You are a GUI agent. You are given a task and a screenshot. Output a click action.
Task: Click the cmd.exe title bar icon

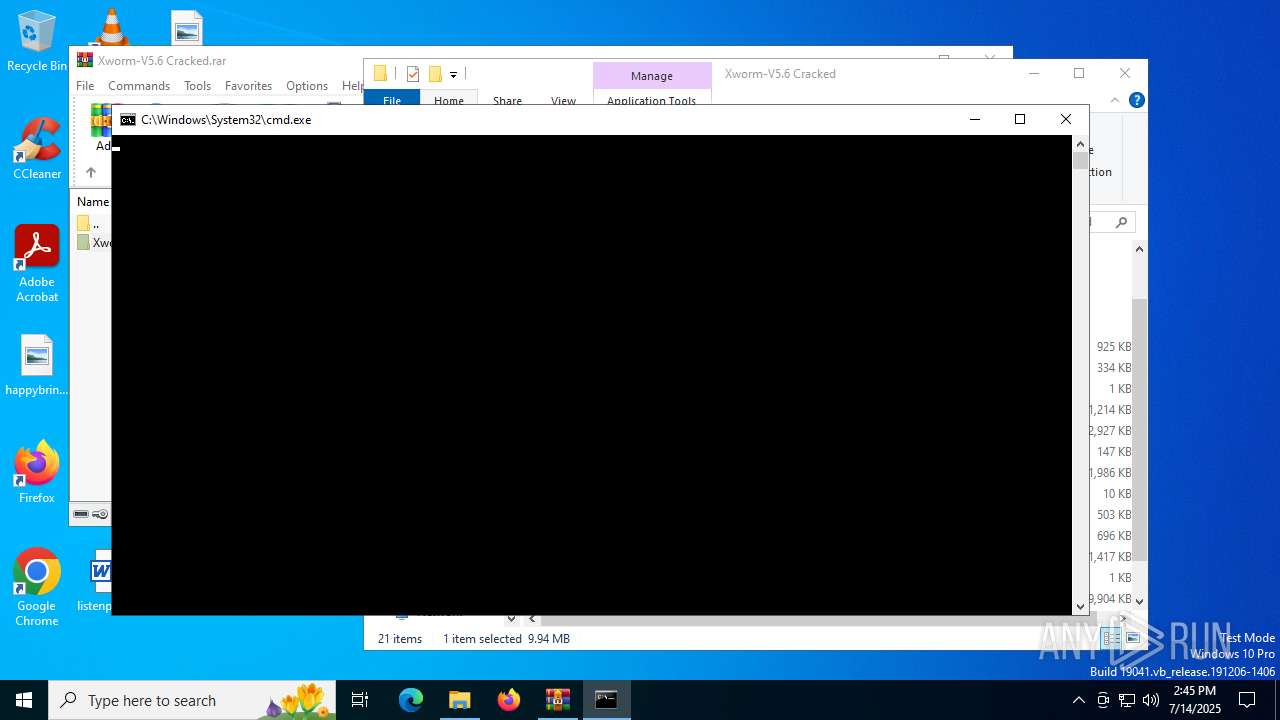click(128, 119)
